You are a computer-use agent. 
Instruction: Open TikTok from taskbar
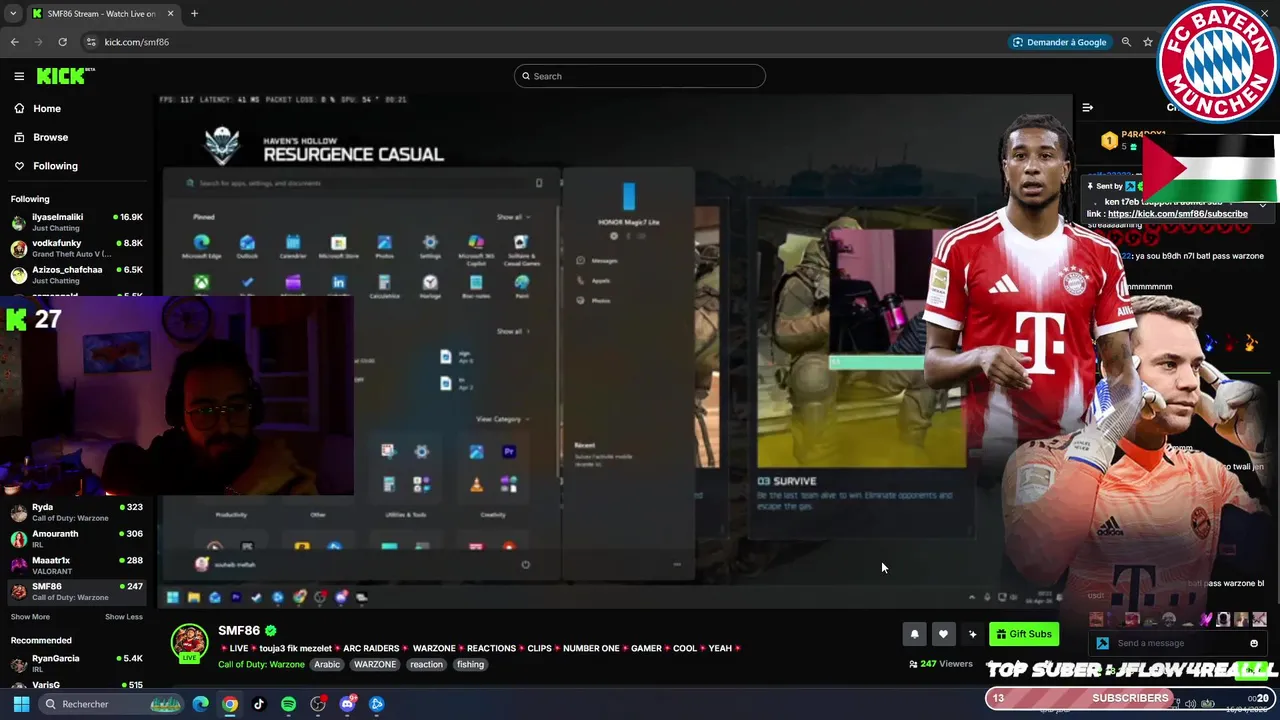click(x=259, y=704)
